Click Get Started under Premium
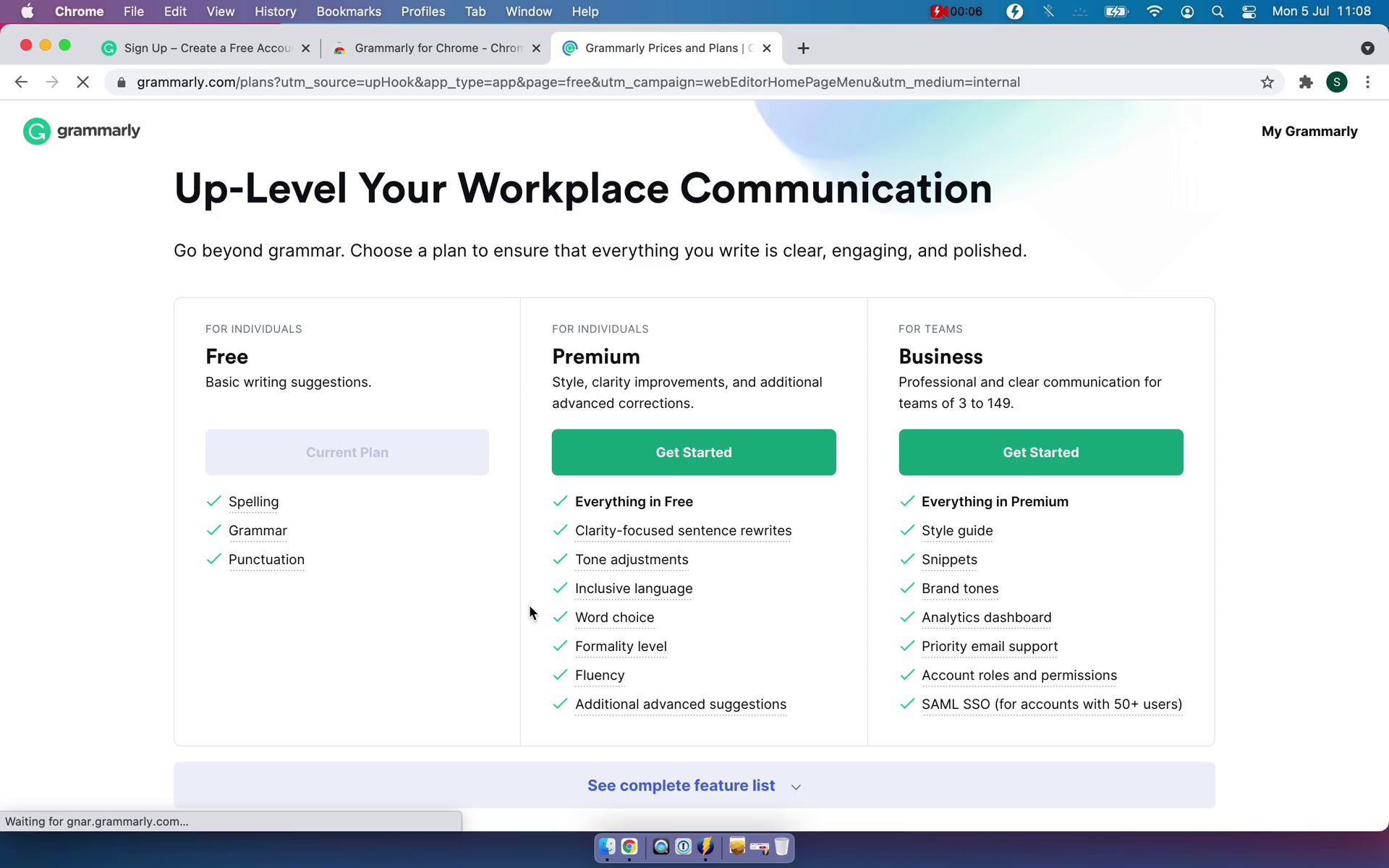The width and height of the screenshot is (1389, 868). (x=694, y=452)
